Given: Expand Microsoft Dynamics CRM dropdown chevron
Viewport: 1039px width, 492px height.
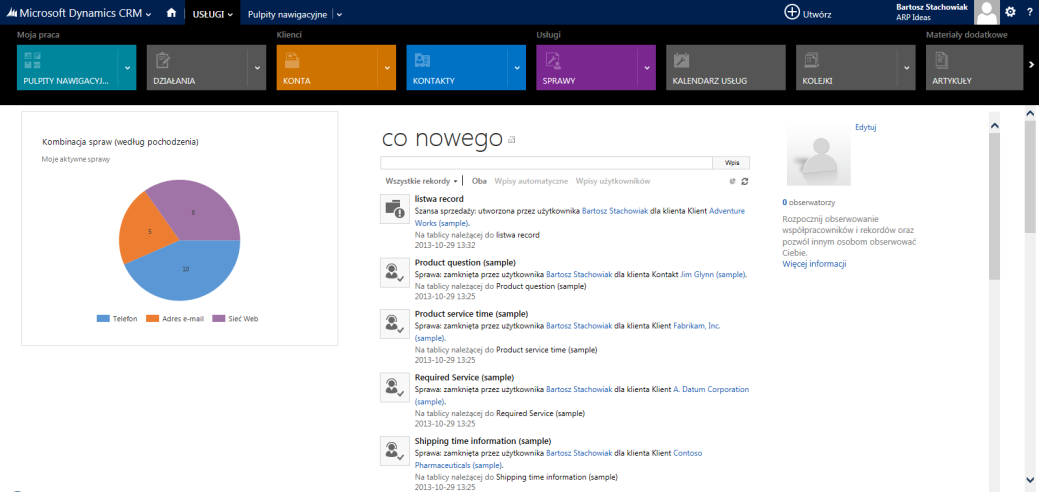Looking at the screenshot, I should [148, 14].
